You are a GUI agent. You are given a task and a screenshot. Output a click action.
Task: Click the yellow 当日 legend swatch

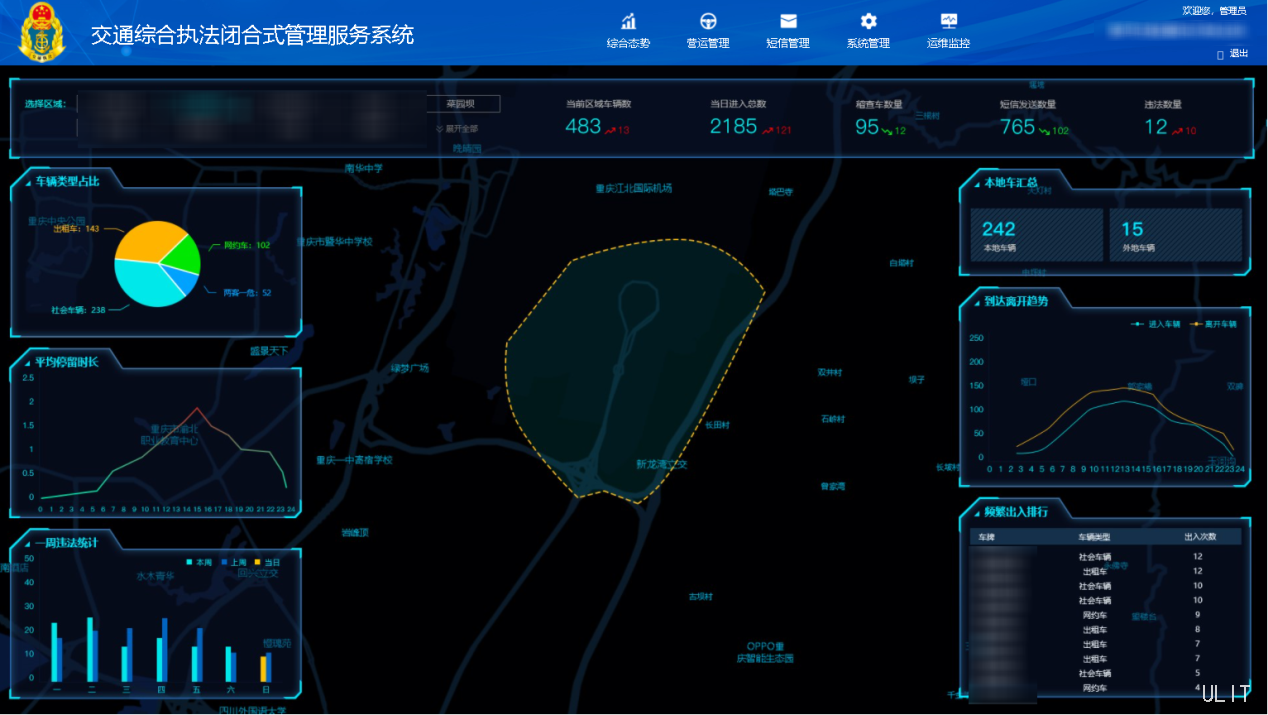(258, 562)
